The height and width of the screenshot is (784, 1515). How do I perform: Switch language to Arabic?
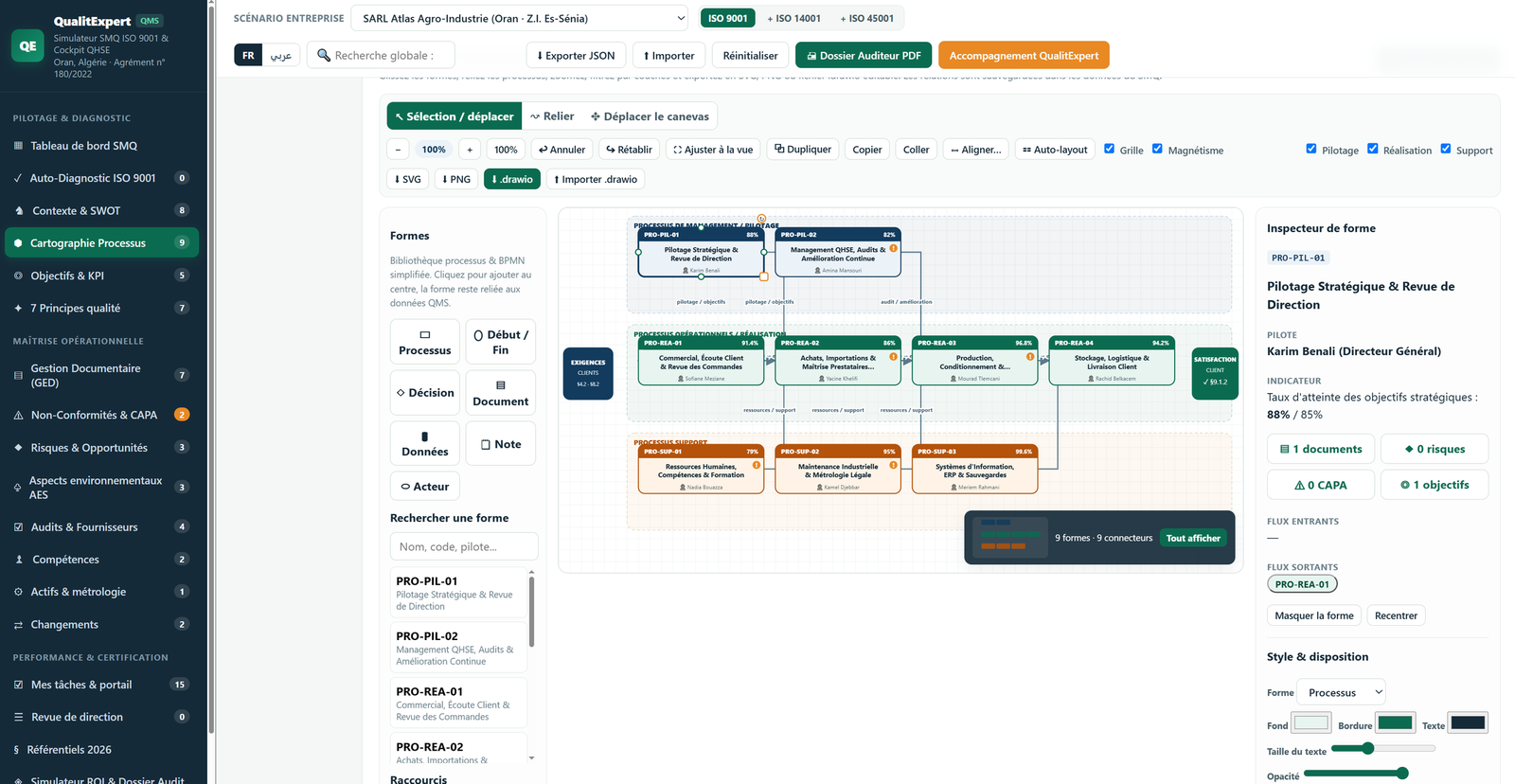pos(281,55)
